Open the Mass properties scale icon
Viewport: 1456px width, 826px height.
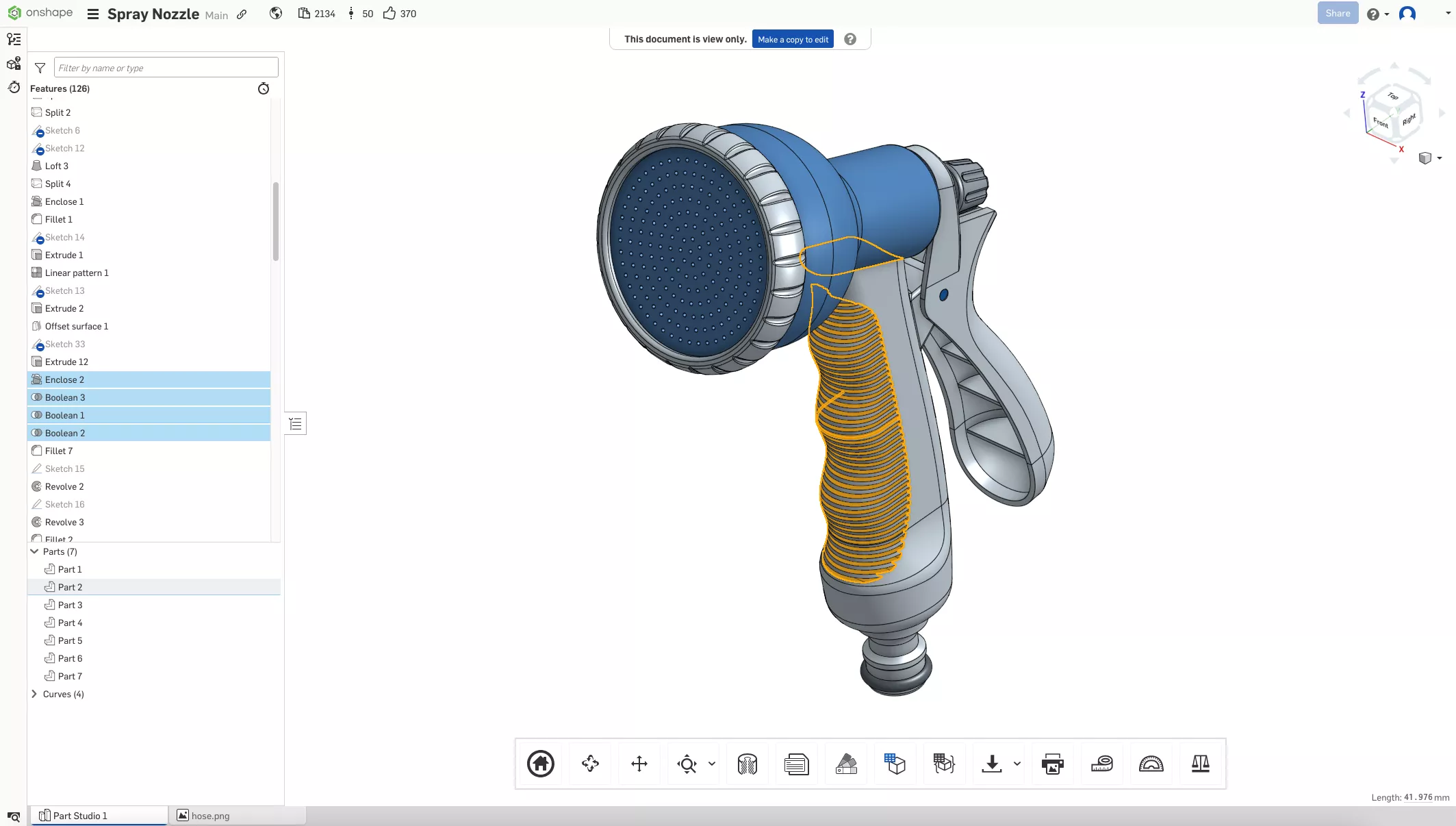click(x=1200, y=764)
